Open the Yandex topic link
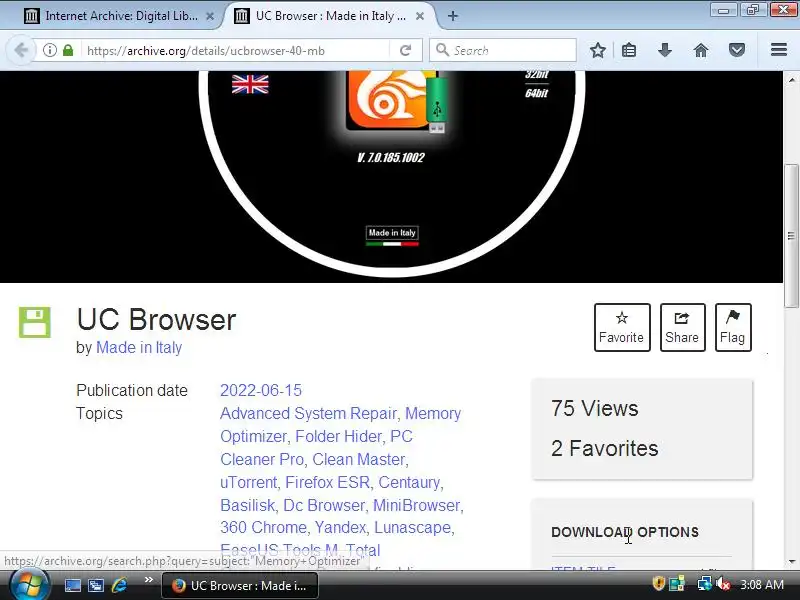800x600 pixels. 340,527
